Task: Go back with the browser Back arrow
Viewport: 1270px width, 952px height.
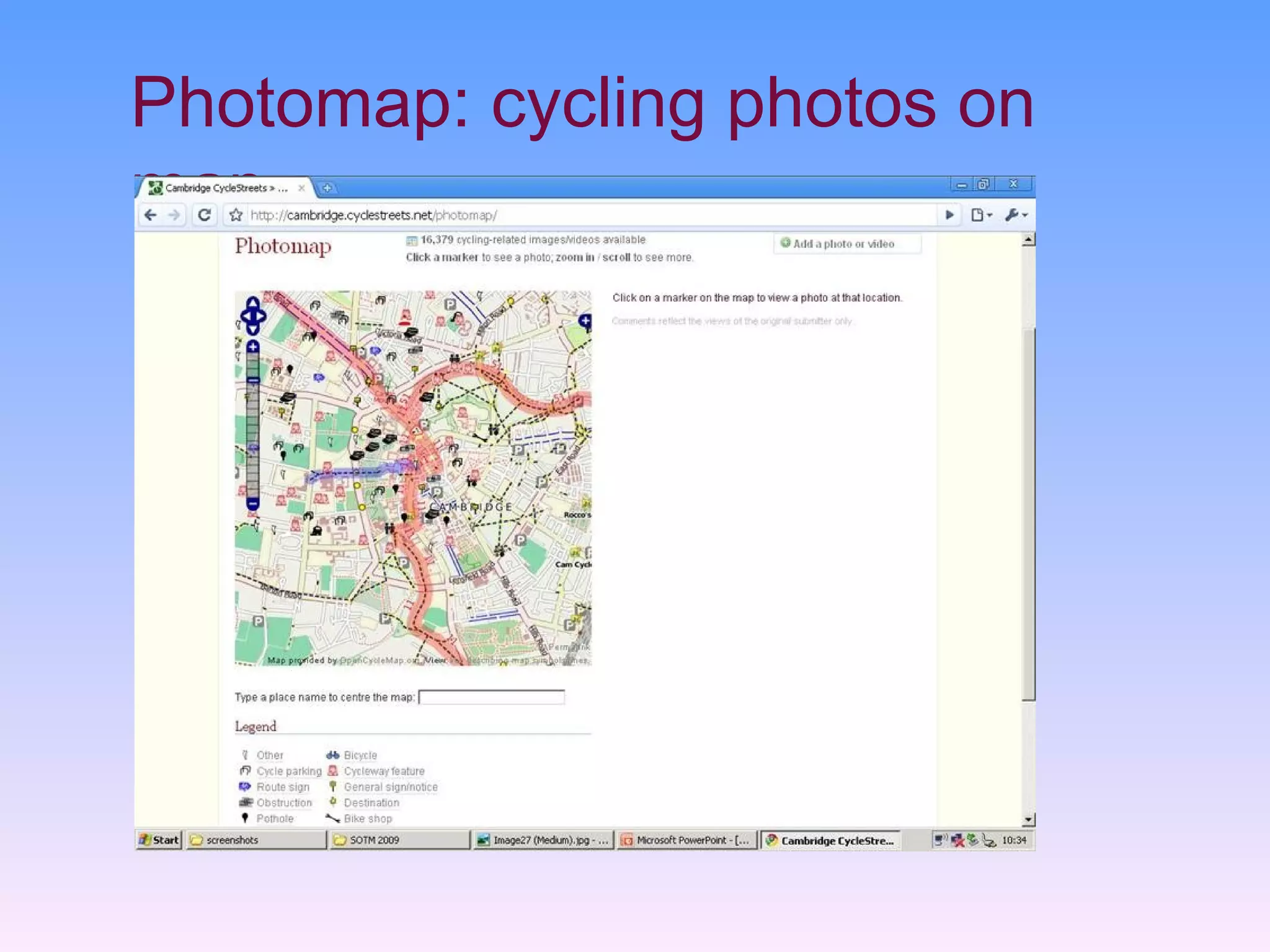Action: pos(151,215)
